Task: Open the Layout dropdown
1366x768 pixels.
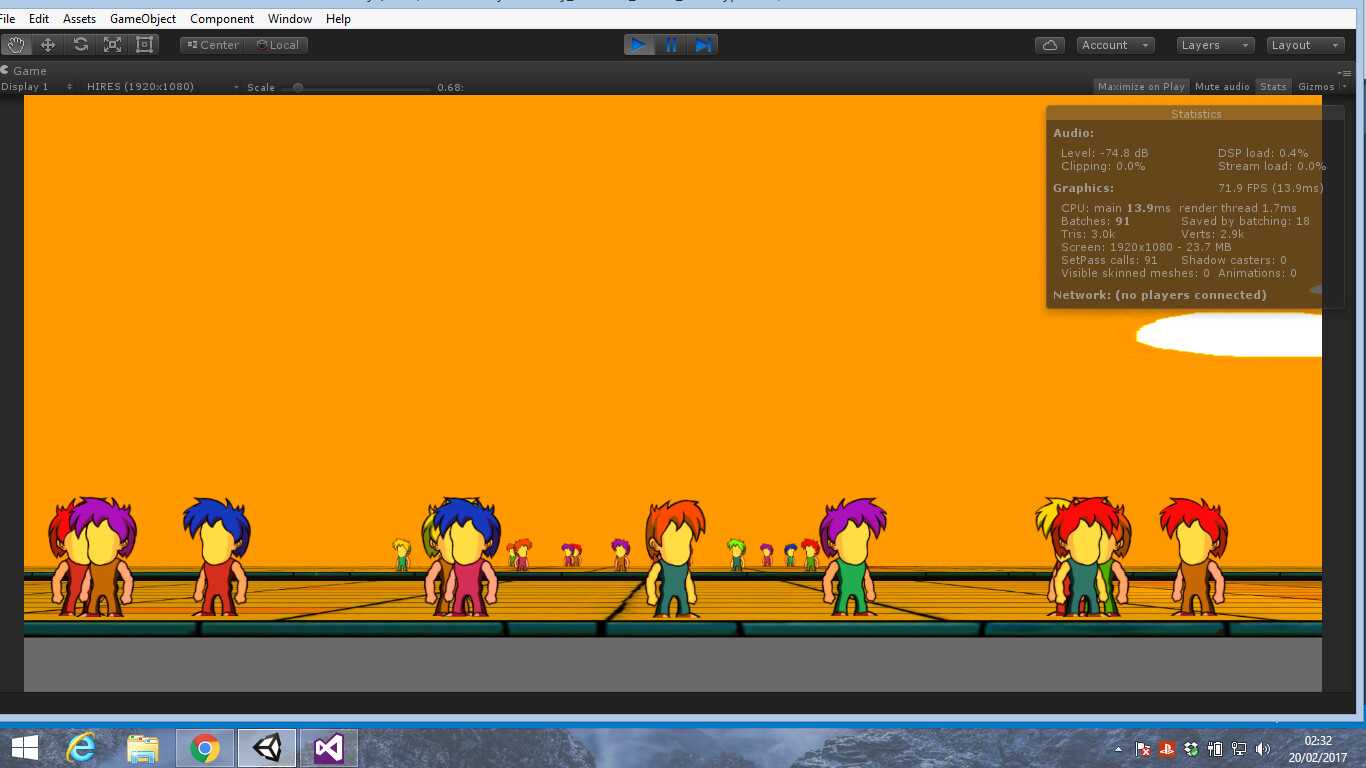Action: [1306, 45]
